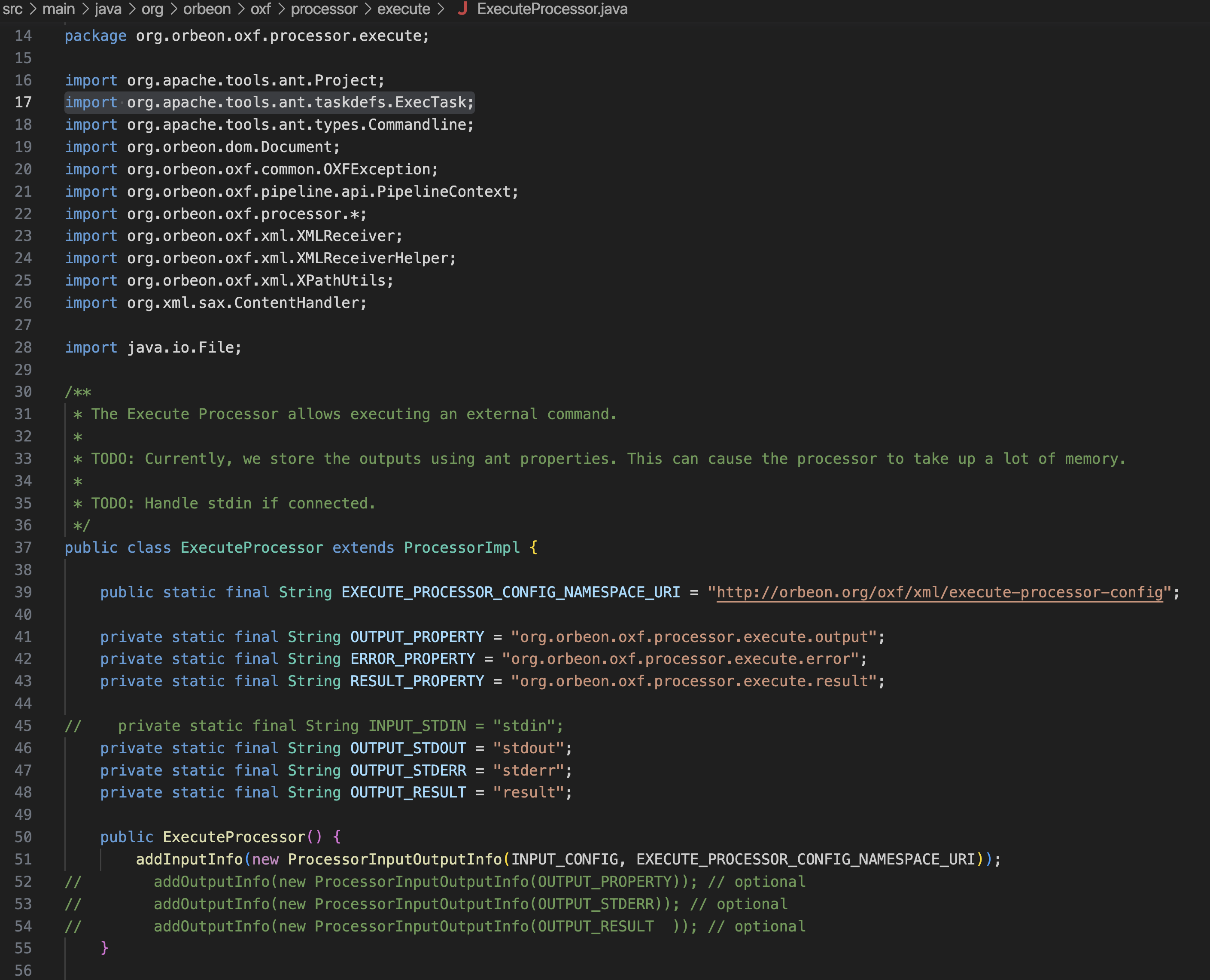This screenshot has width=1210, height=980.
Task: Click the Java file icon in breadcrumb
Action: [462, 9]
